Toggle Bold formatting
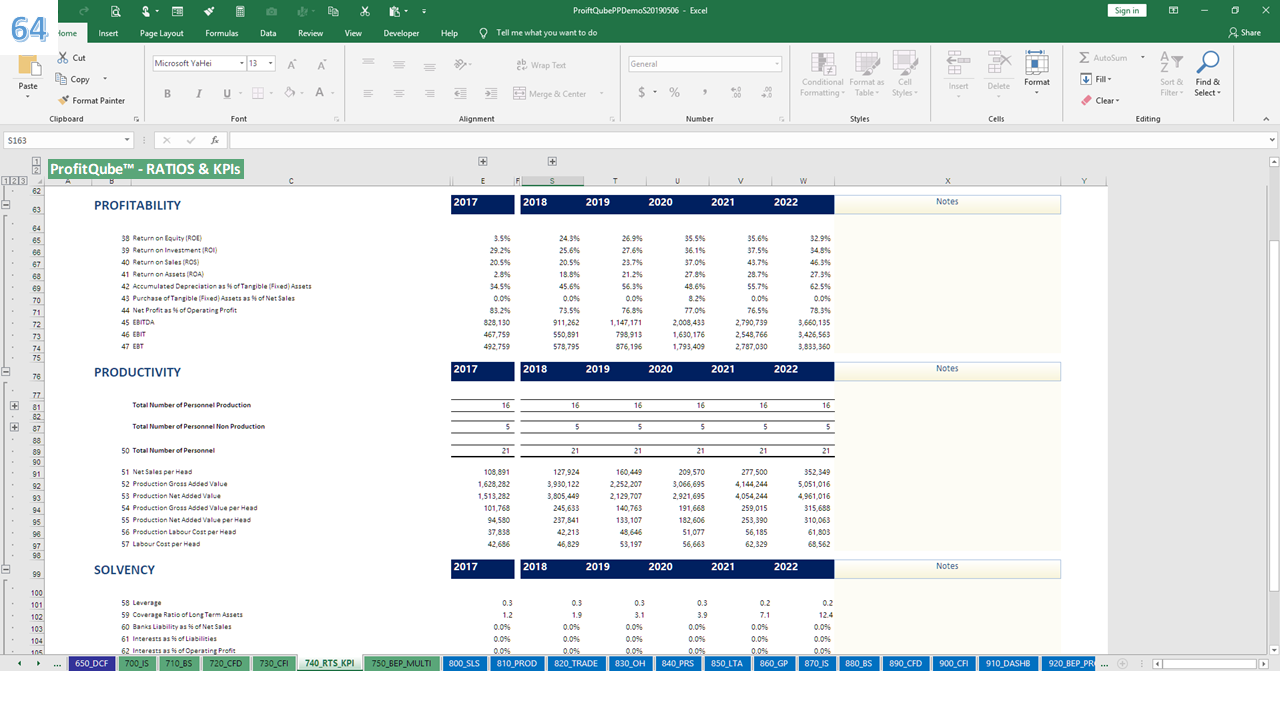1280x720 pixels. point(167,93)
